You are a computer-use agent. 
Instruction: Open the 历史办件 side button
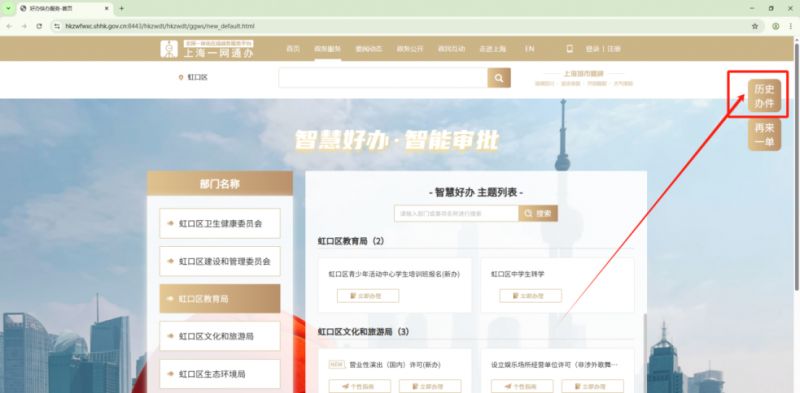[x=764, y=96]
